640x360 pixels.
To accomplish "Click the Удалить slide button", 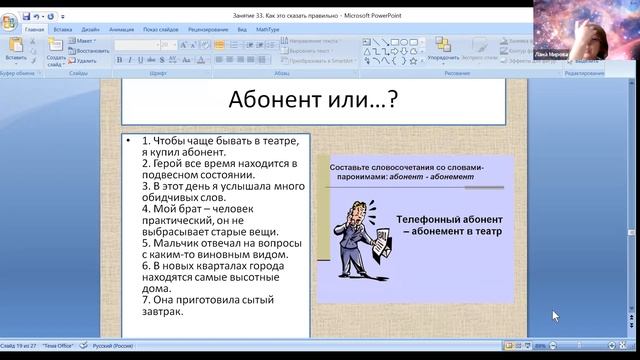I will tap(82, 61).
